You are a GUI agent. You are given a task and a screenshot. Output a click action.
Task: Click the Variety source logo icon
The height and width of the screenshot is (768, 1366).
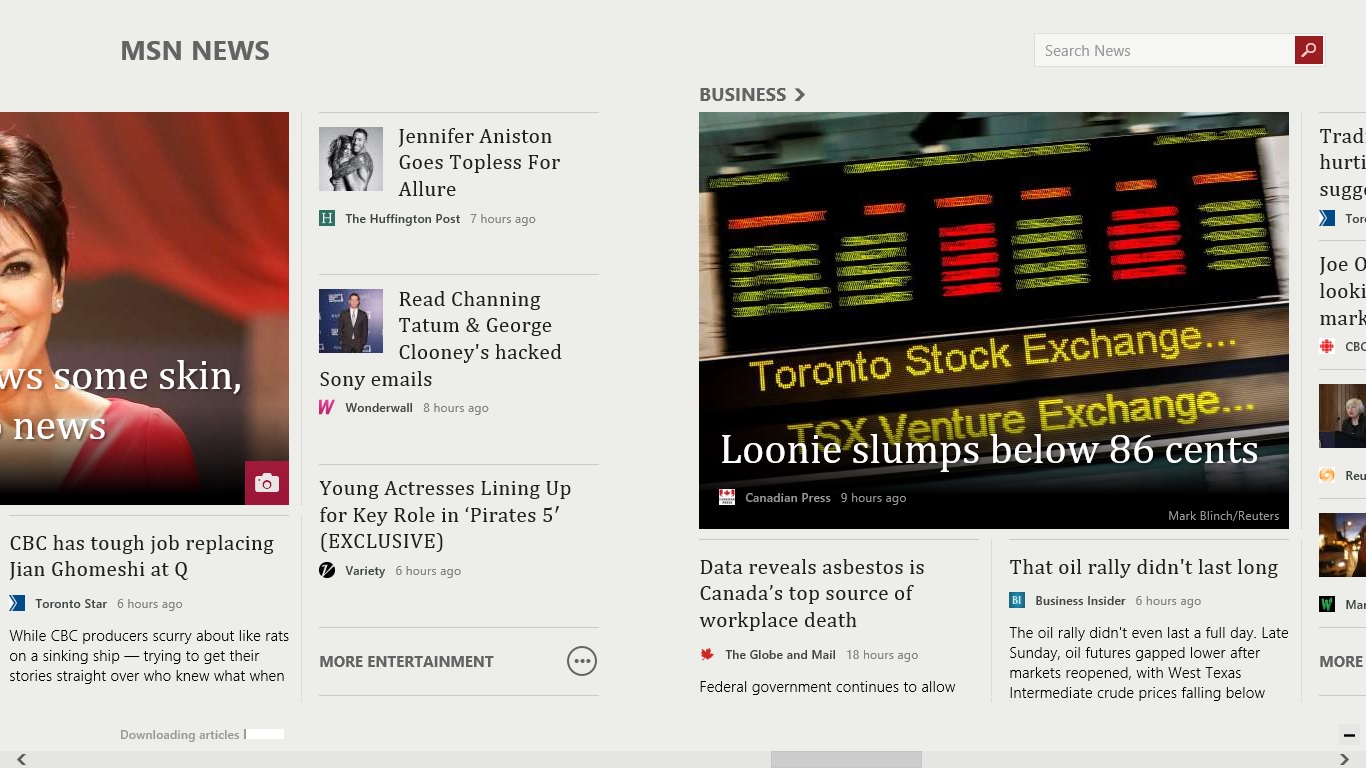tap(327, 570)
